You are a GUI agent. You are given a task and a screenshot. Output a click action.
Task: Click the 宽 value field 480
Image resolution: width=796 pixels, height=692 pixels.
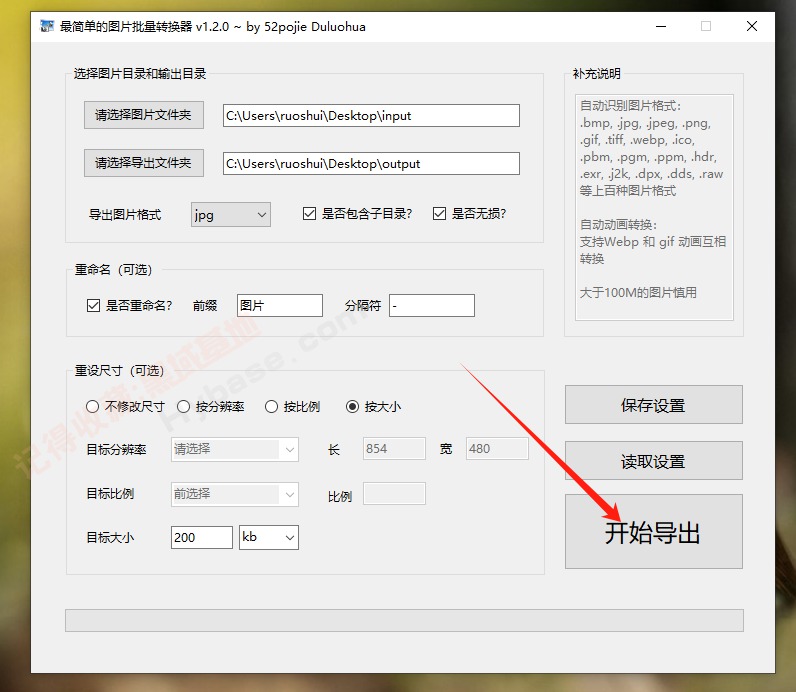(x=498, y=449)
